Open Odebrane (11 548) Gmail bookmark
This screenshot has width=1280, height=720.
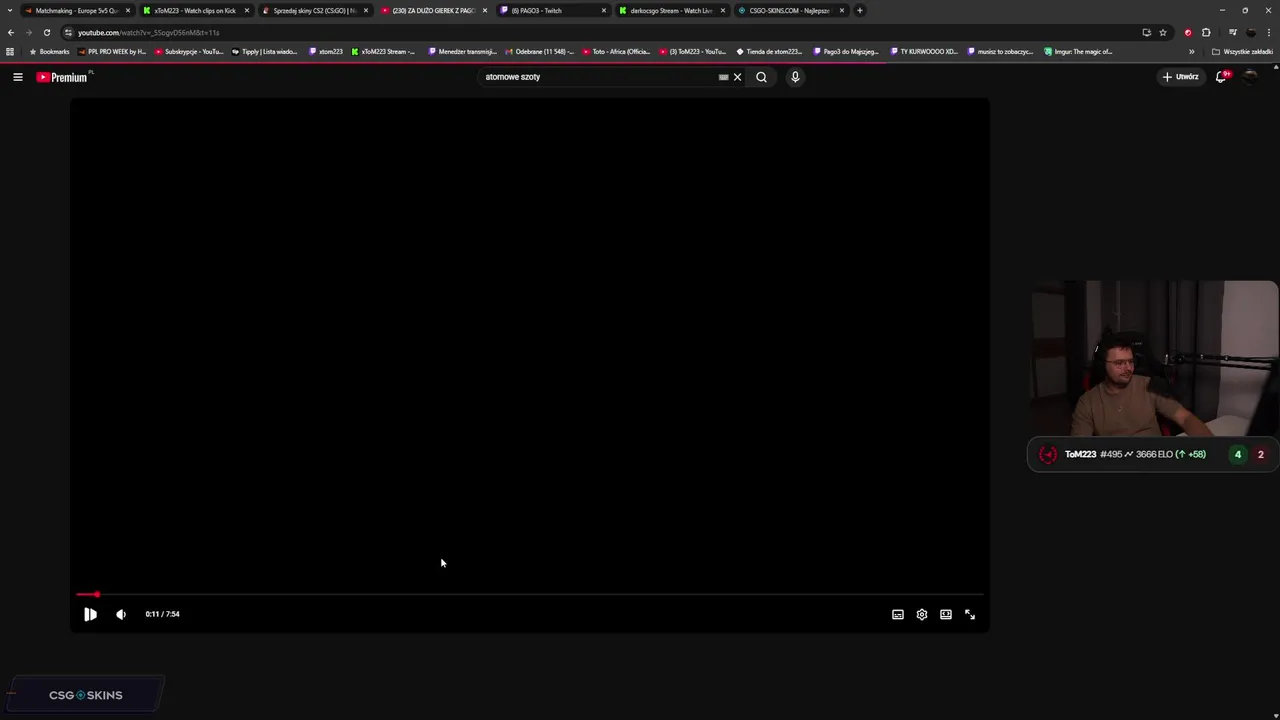[539, 52]
